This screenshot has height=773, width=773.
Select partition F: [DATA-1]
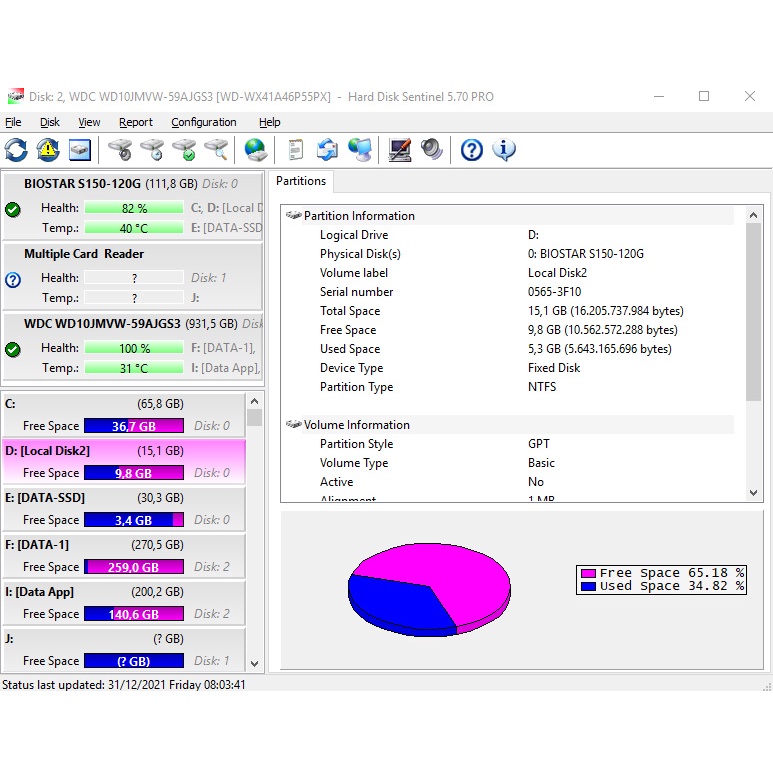click(124, 556)
